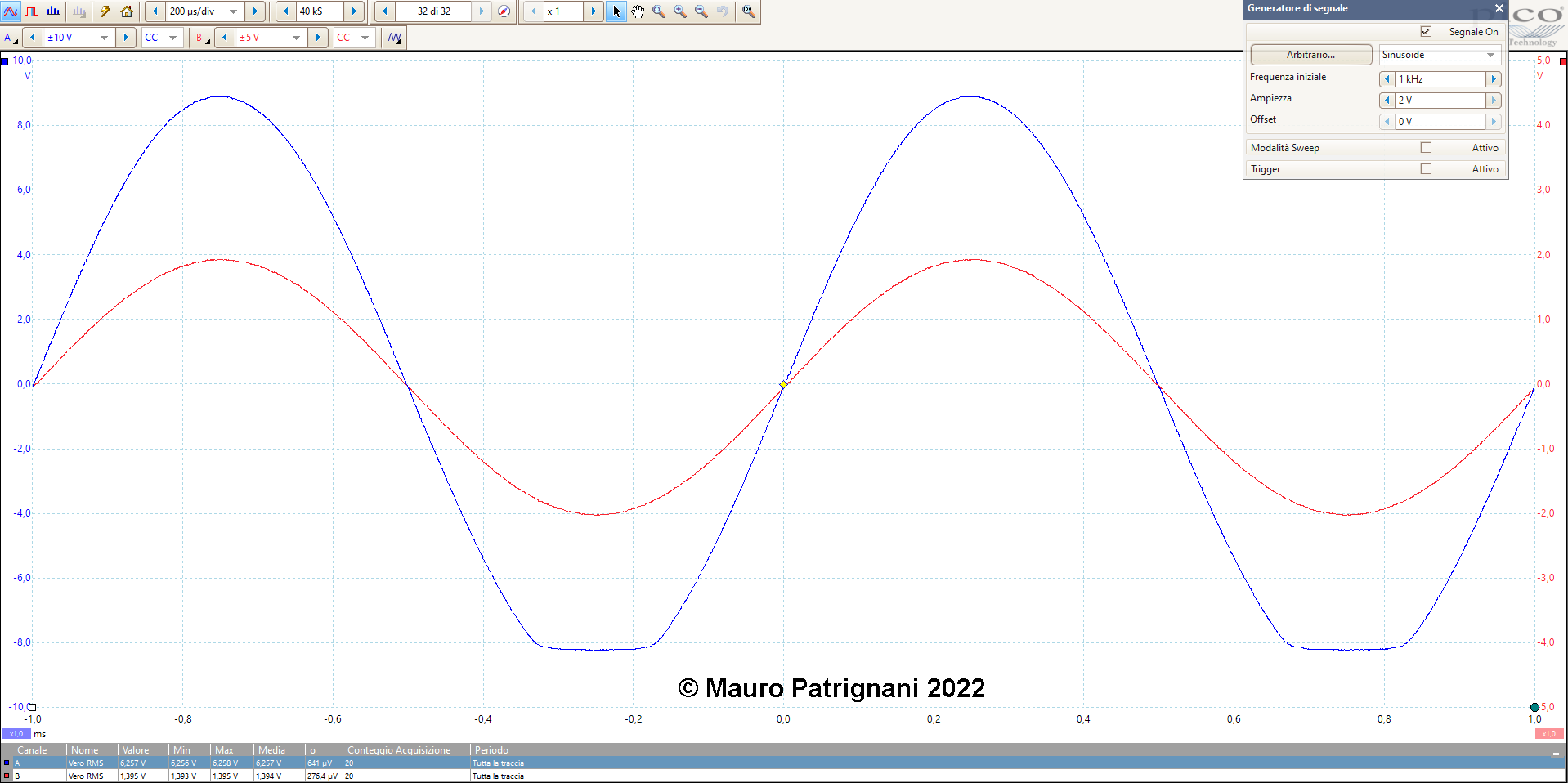The width and height of the screenshot is (1568, 783).
Task: Enable Trigger Attivo checkbox
Action: pos(1426,169)
